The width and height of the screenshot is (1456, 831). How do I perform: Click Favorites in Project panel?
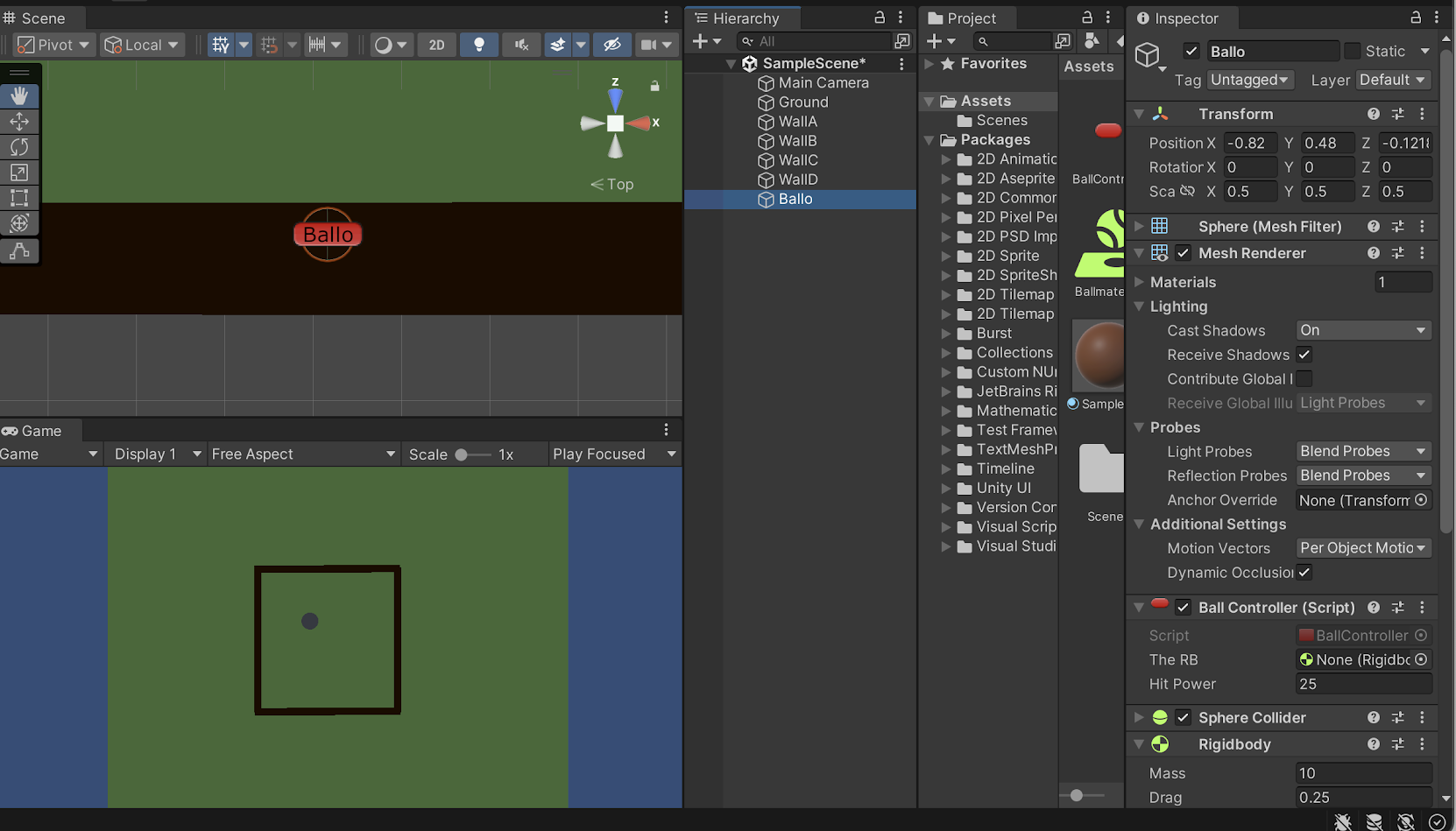coord(993,64)
